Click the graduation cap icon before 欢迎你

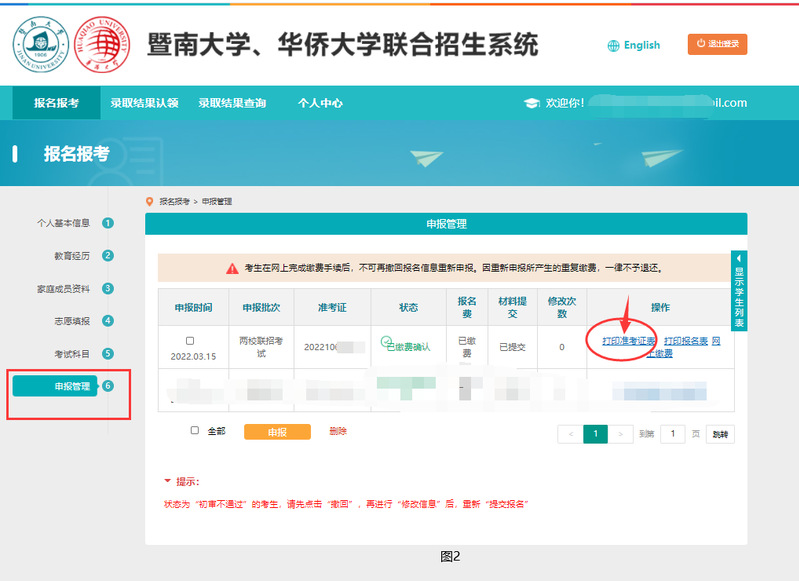(x=531, y=103)
